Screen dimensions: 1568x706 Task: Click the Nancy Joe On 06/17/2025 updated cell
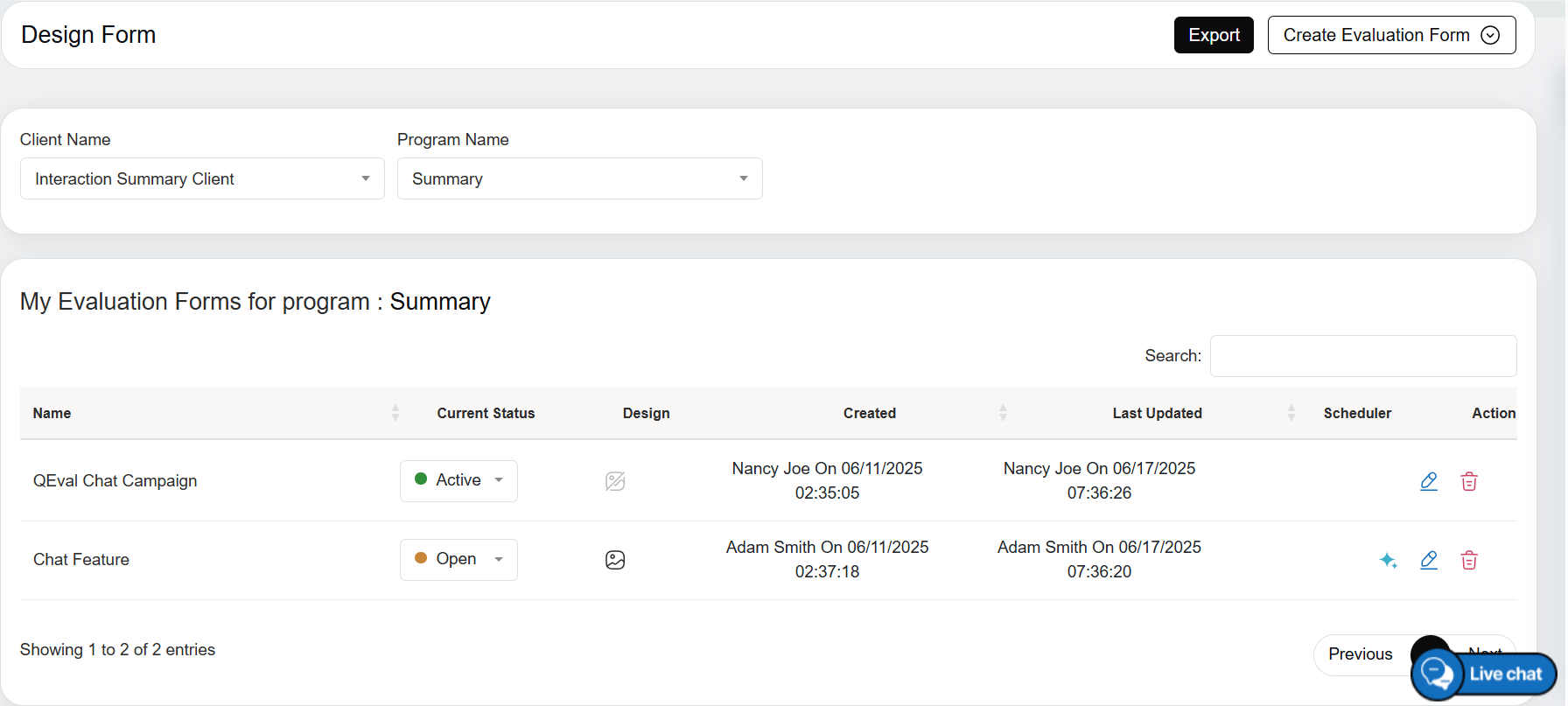pyautogui.click(x=1099, y=480)
